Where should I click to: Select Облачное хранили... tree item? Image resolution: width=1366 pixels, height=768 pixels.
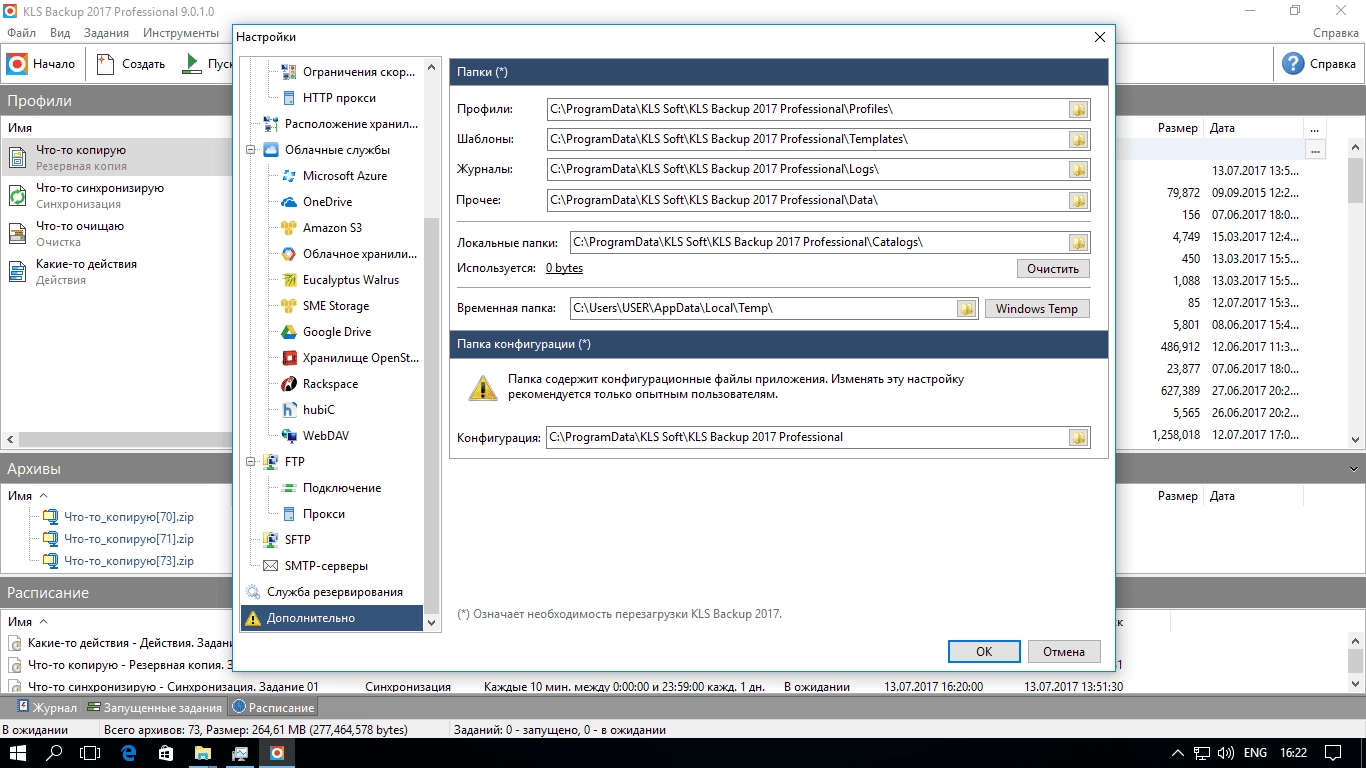361,254
